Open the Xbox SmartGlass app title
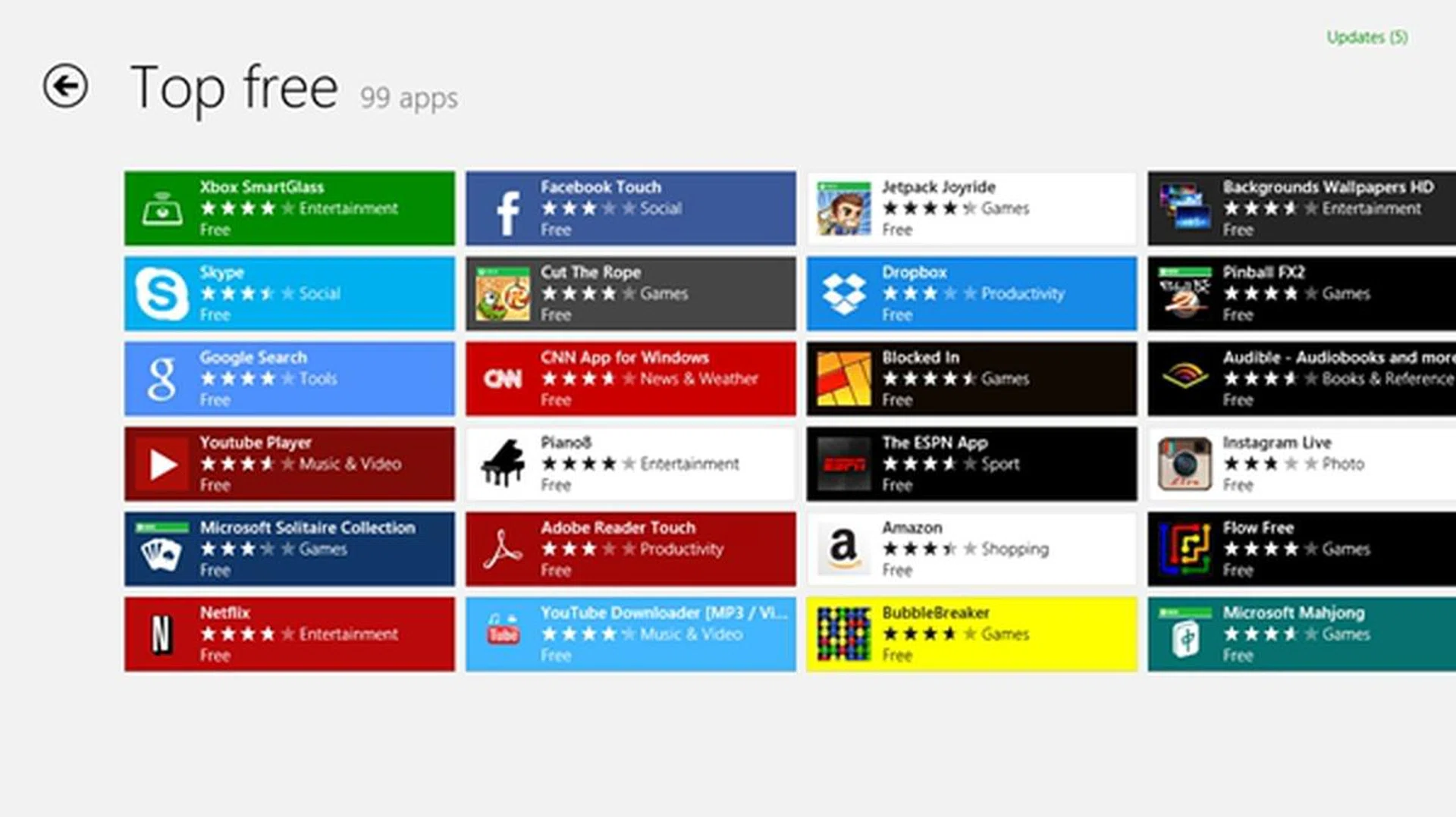Viewport: 1456px width, 817px height. [262, 187]
